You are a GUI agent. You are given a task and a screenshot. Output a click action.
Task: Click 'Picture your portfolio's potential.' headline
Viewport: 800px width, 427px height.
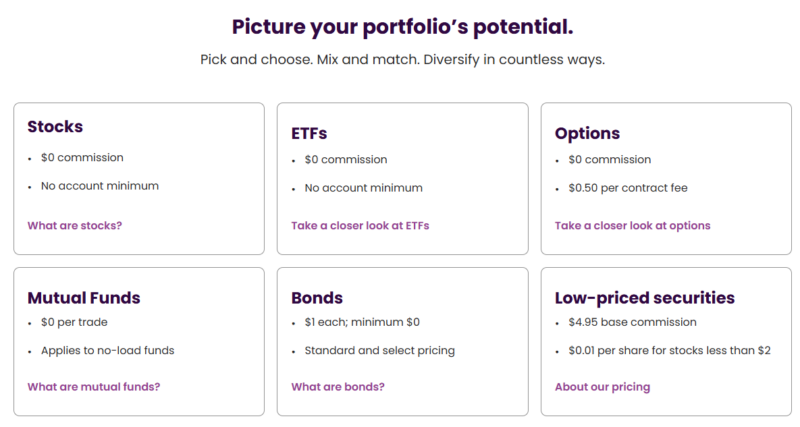pos(403,27)
